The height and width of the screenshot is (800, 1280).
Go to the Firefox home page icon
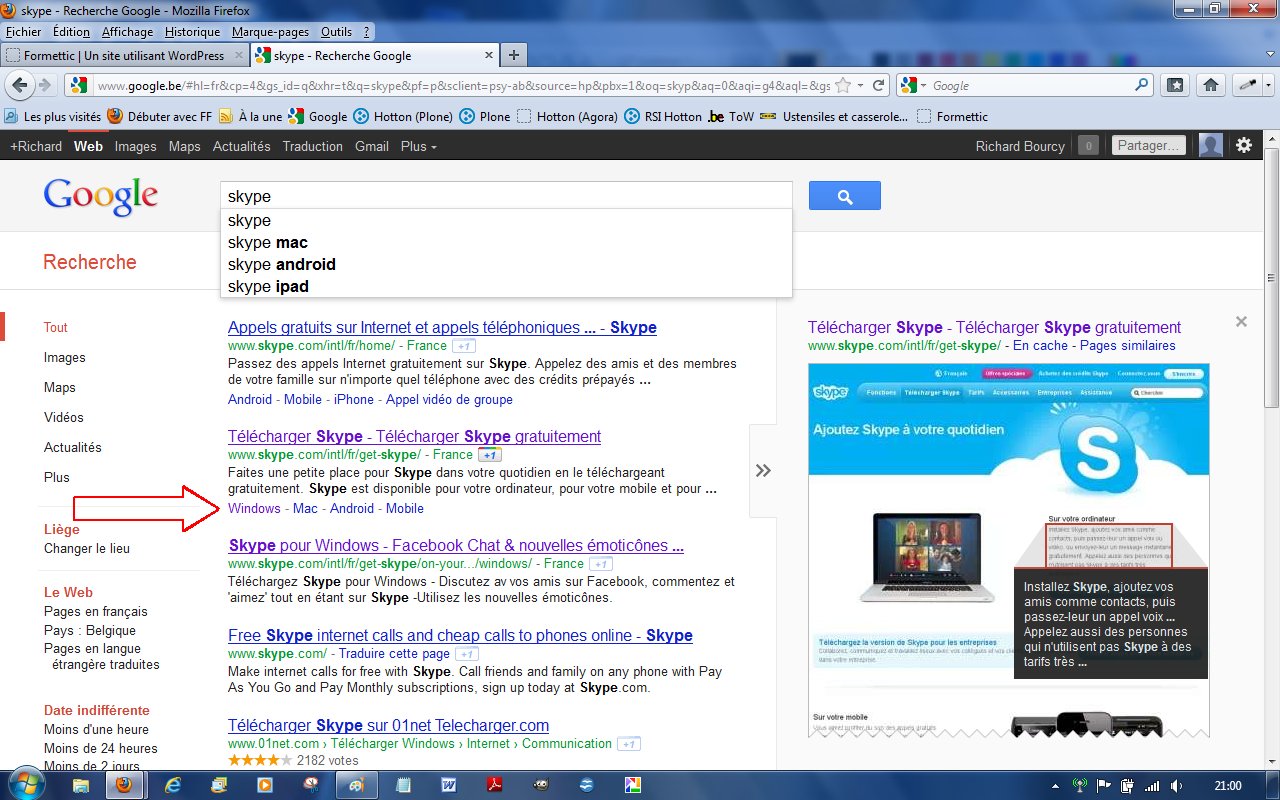[1210, 86]
